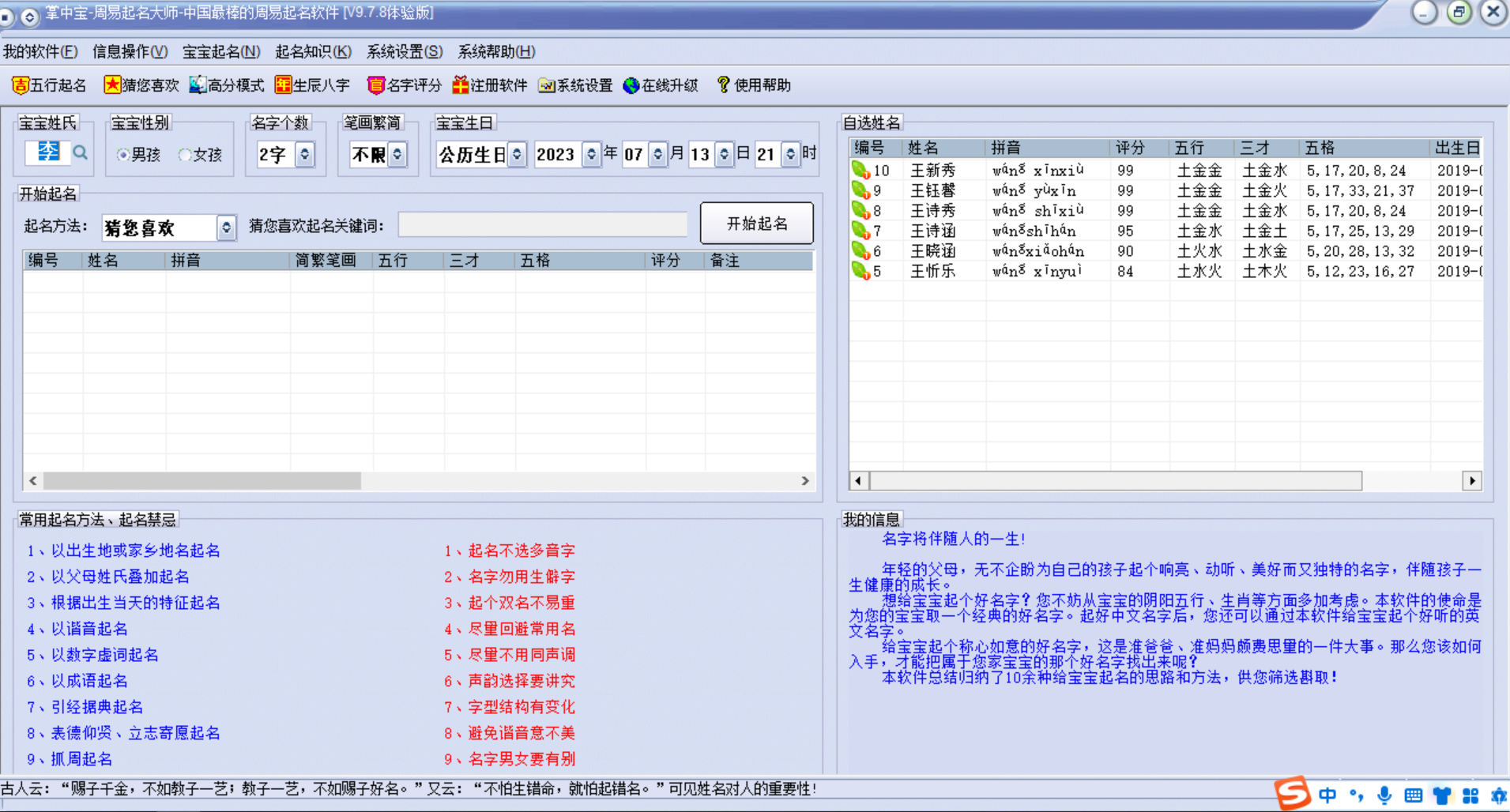1510x812 pixels.
Task: Select the 高分模式 toolbar icon
Action: coord(198,85)
